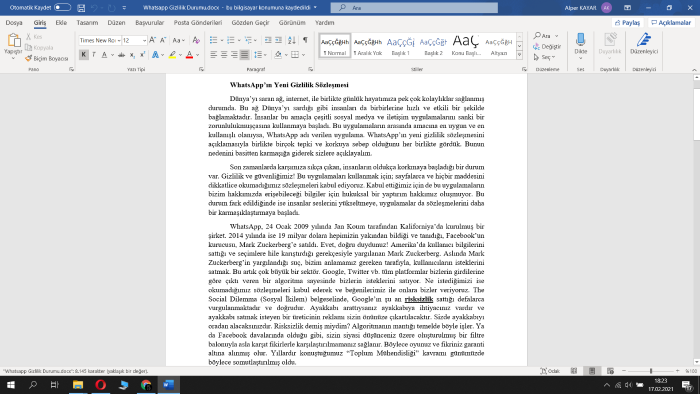Increase font size with grow font icon

[153, 40]
